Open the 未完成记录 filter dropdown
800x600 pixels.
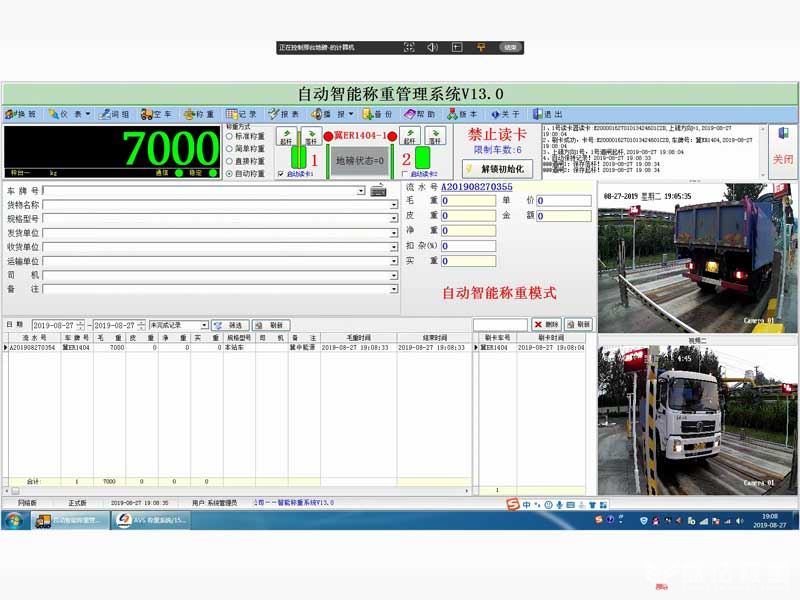(x=204, y=325)
